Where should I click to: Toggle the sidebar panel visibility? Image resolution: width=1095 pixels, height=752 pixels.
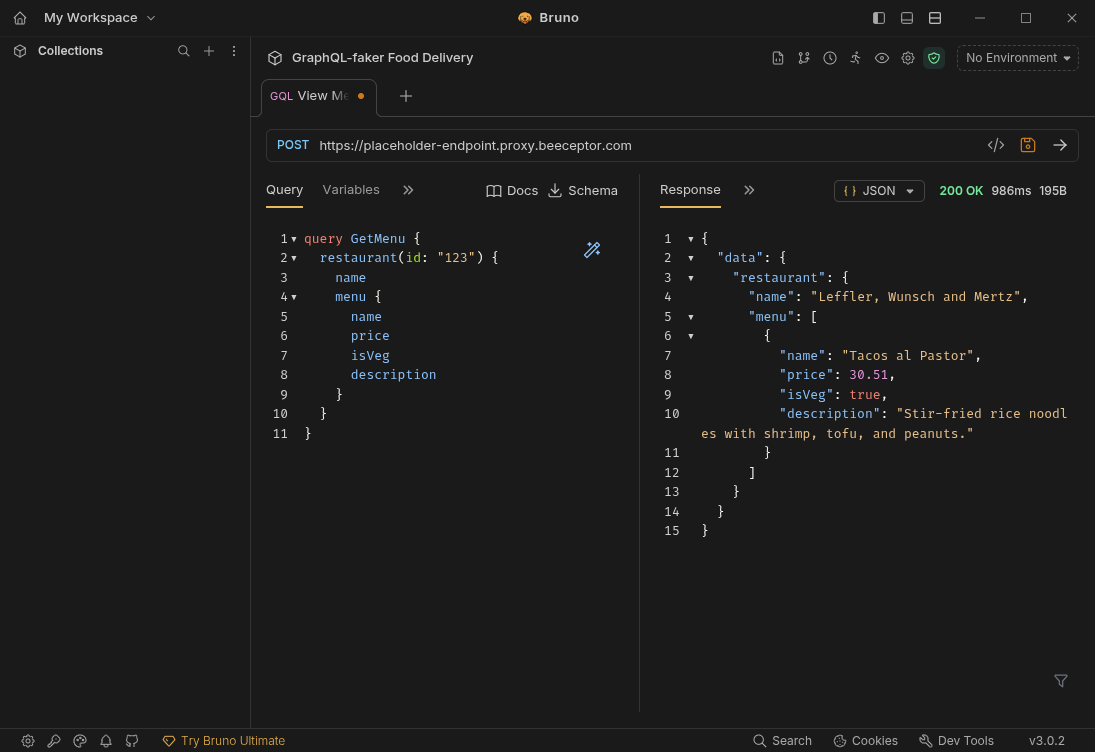click(x=879, y=18)
